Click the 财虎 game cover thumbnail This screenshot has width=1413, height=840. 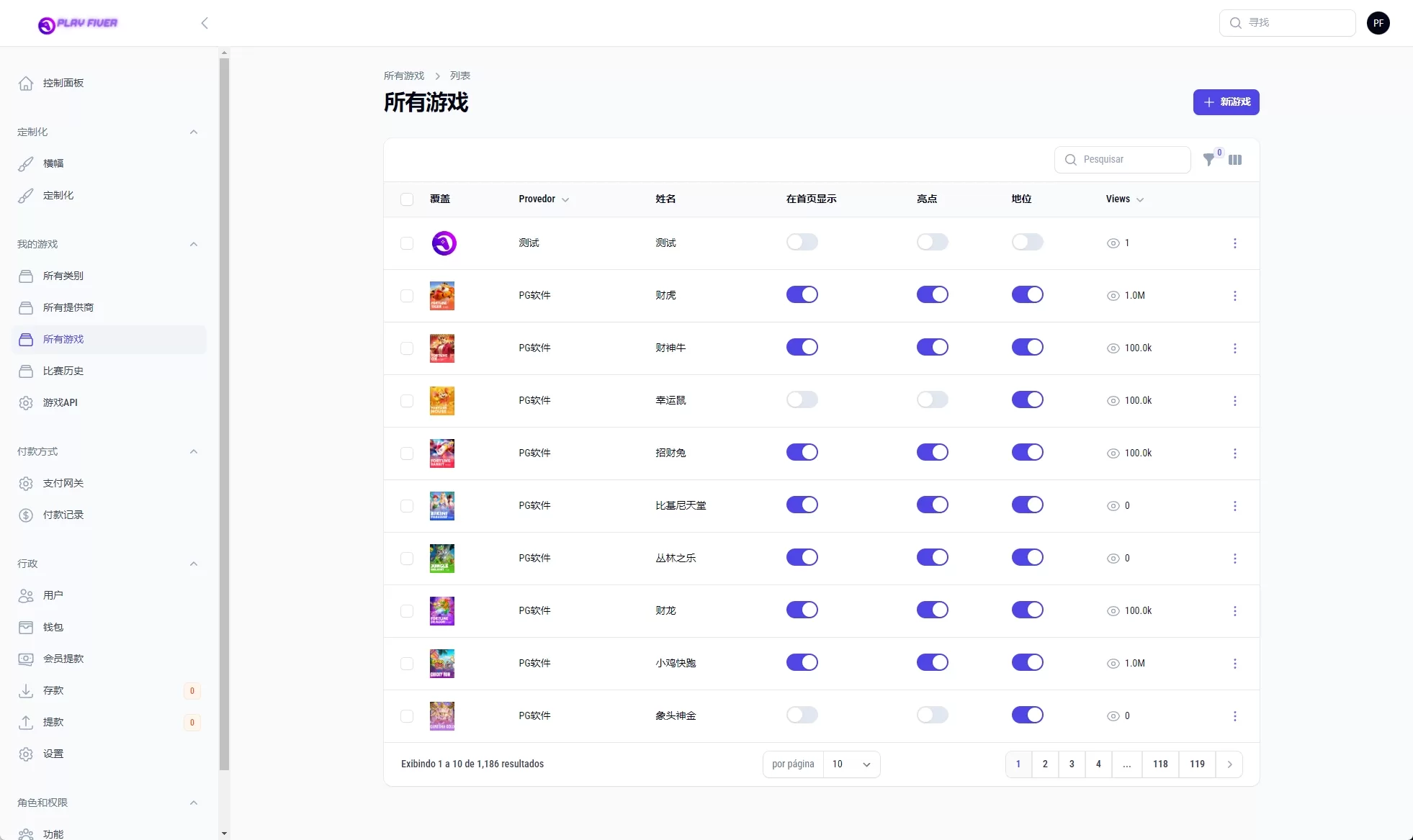(x=442, y=296)
